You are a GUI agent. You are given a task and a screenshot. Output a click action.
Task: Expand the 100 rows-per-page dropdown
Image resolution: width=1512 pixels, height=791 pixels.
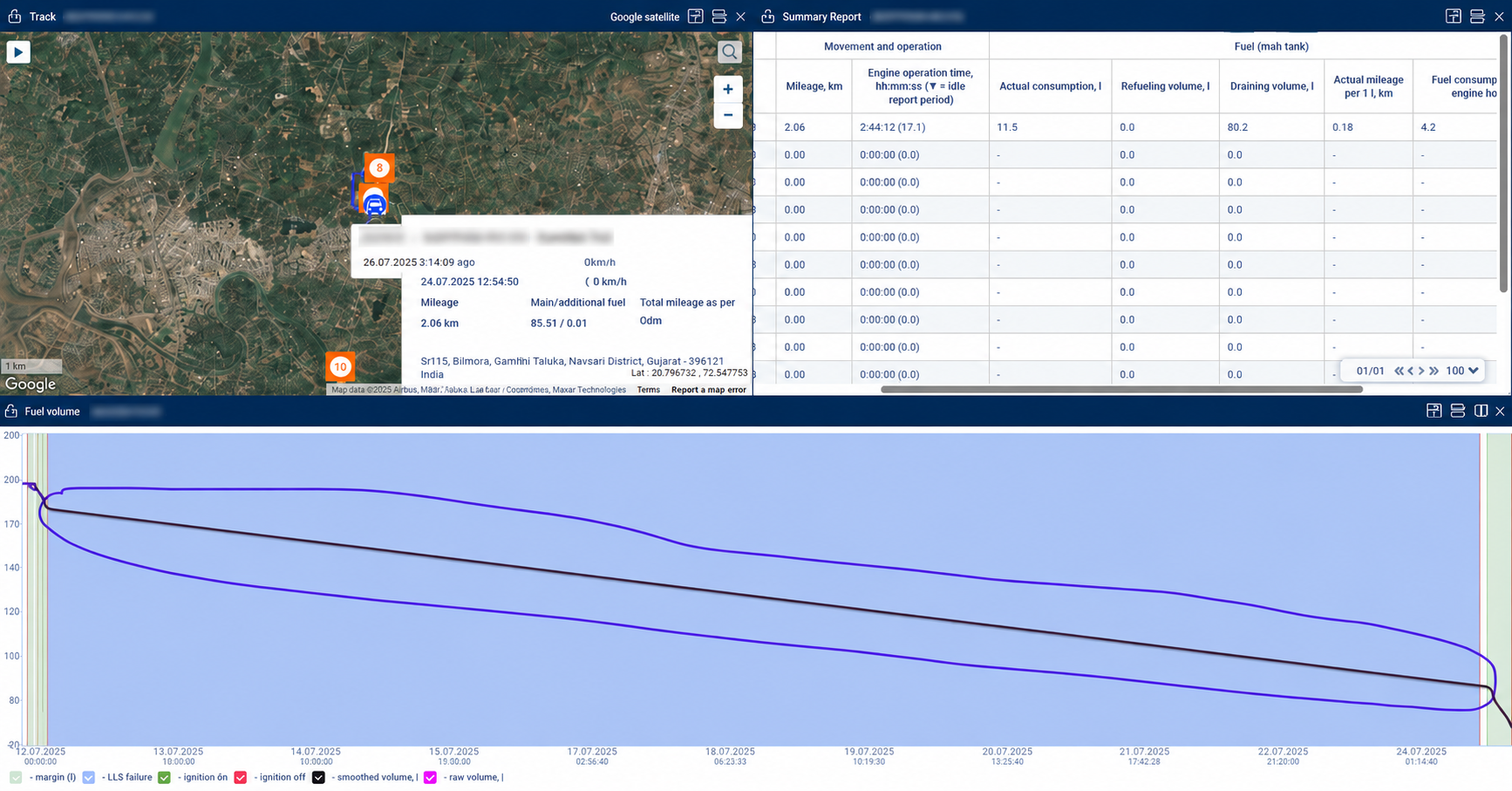tap(1462, 371)
